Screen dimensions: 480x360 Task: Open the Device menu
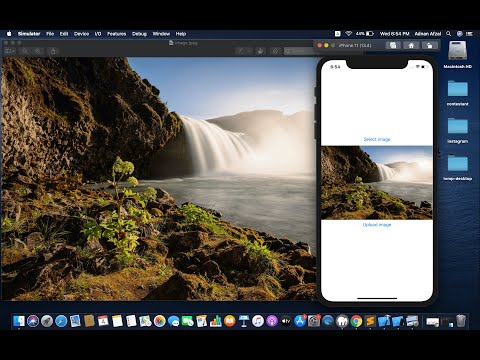pyautogui.click(x=81, y=34)
